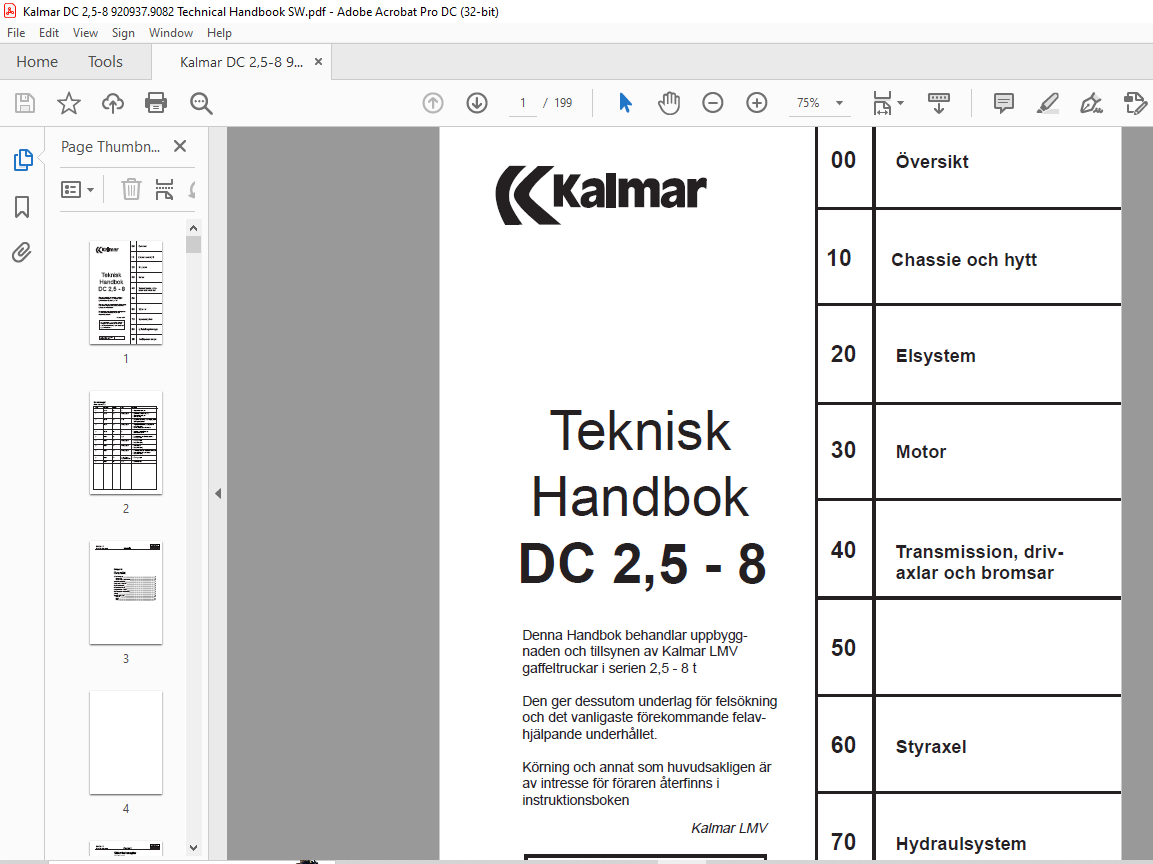Open the Bookmarks panel
Screen dimensions: 1153x864
point(22,207)
